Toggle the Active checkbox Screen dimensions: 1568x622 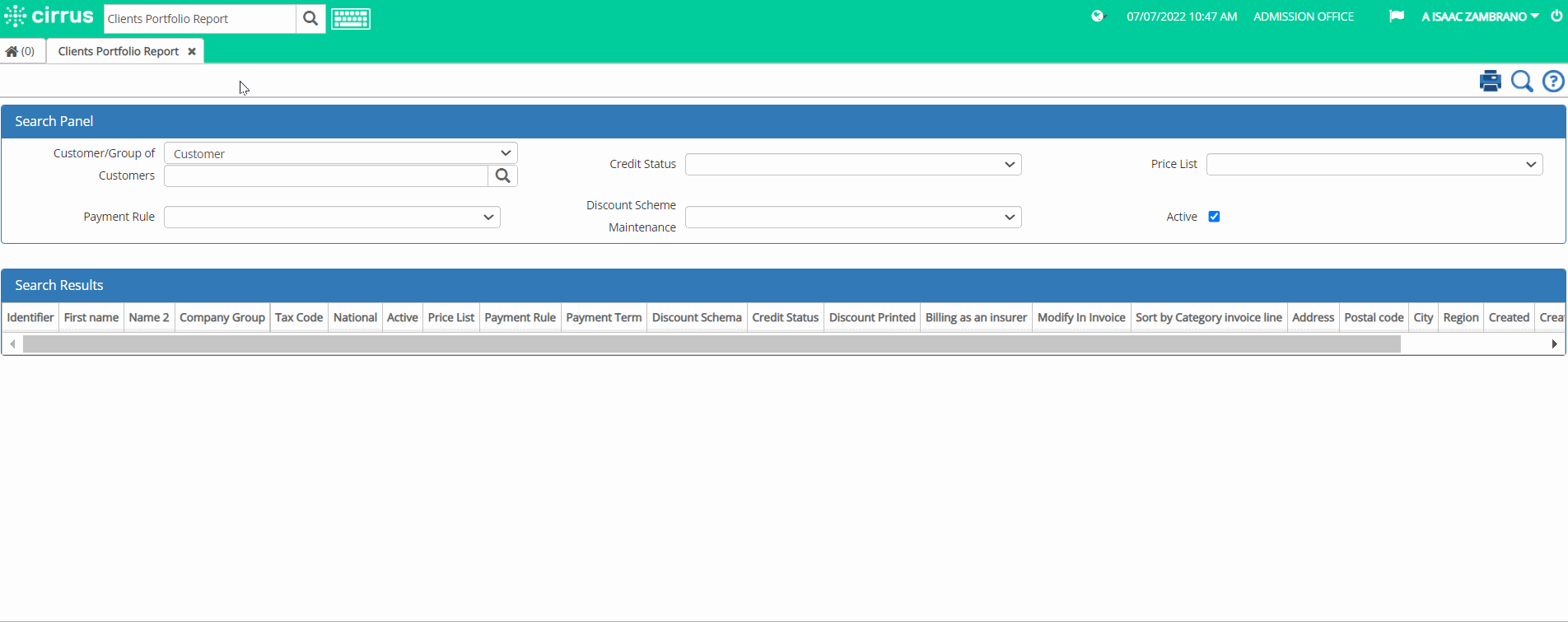tap(1214, 217)
